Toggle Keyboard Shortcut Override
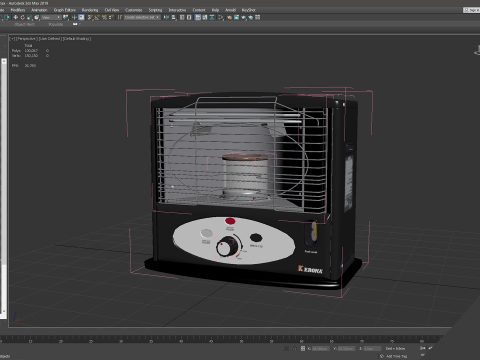 pyautogui.click(x=81, y=17)
